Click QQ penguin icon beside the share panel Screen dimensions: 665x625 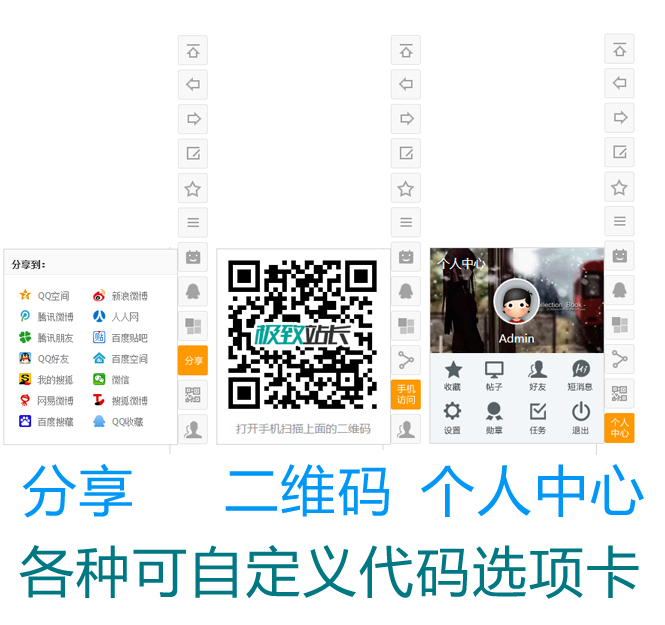tap(193, 291)
